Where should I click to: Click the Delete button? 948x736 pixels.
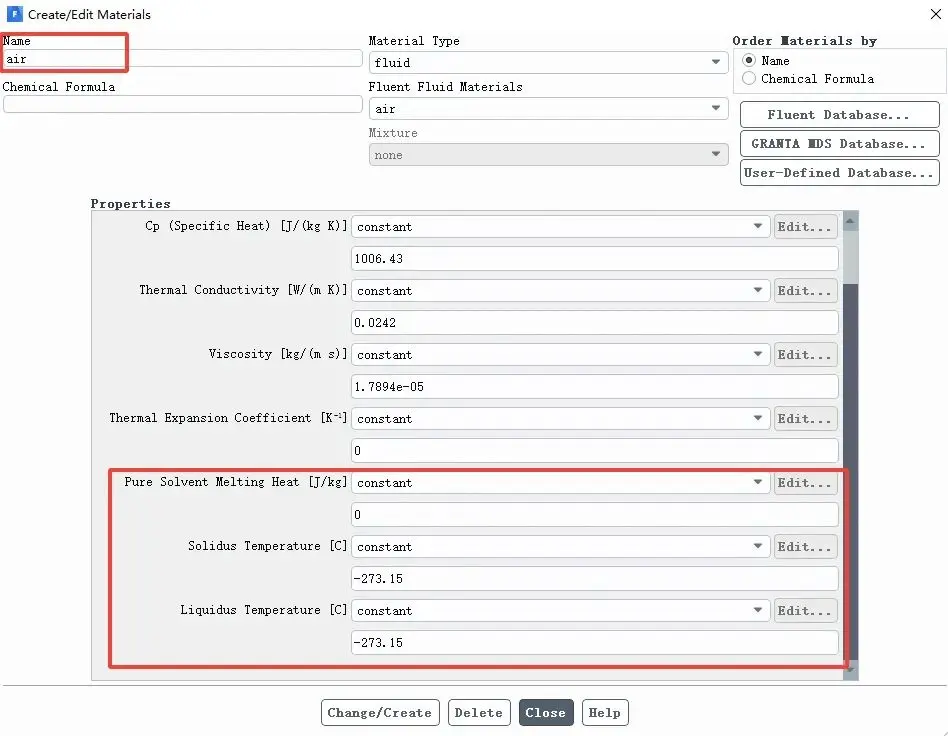479,712
